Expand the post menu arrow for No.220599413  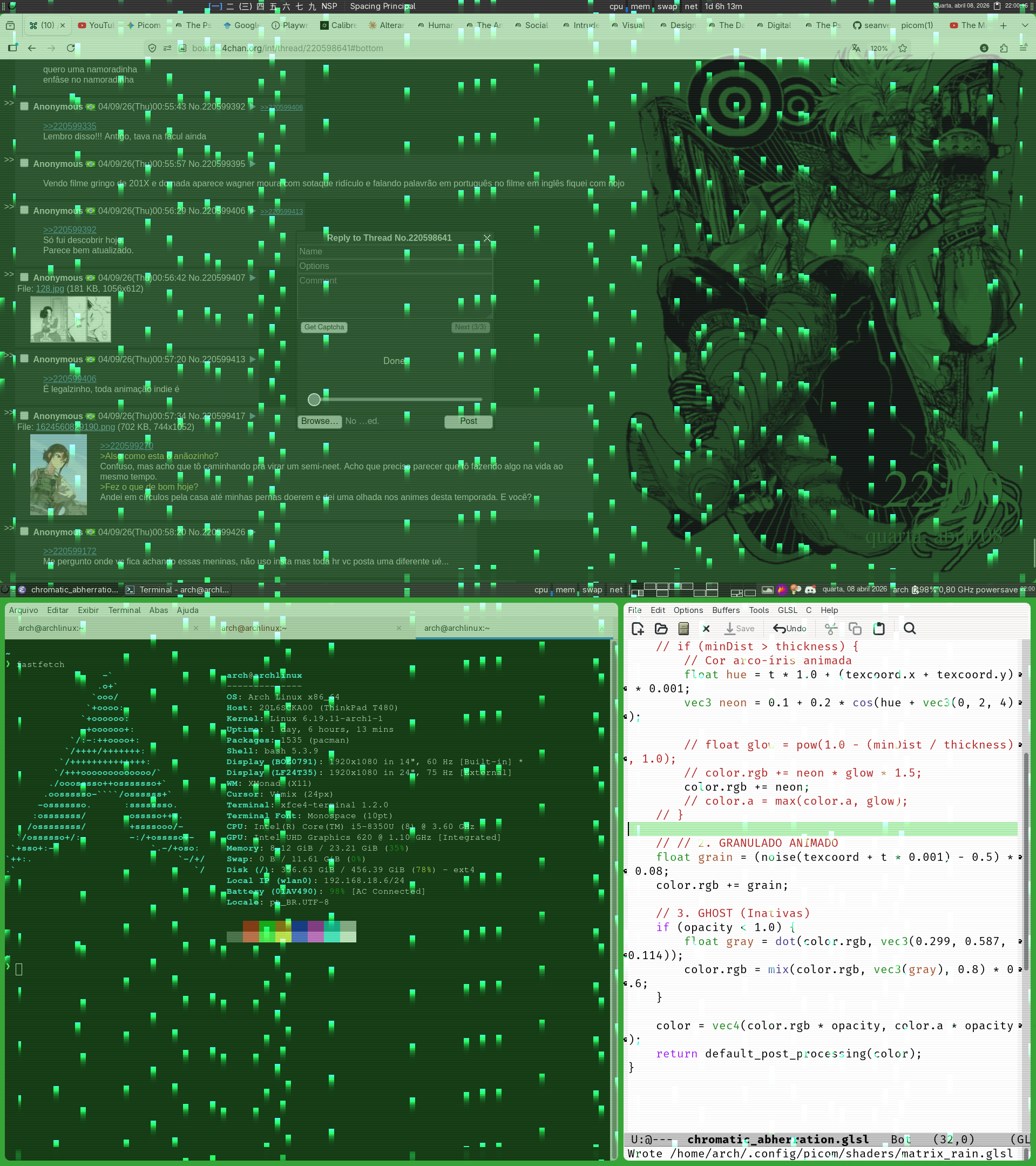(x=253, y=359)
